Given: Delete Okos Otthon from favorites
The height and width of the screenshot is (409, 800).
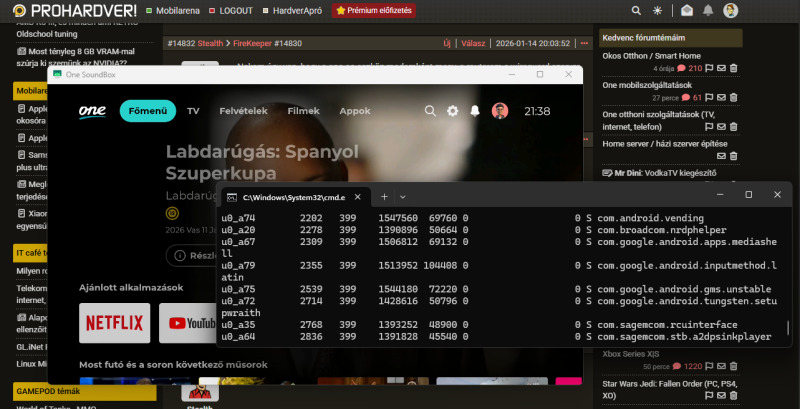Looking at the screenshot, I should point(733,68).
